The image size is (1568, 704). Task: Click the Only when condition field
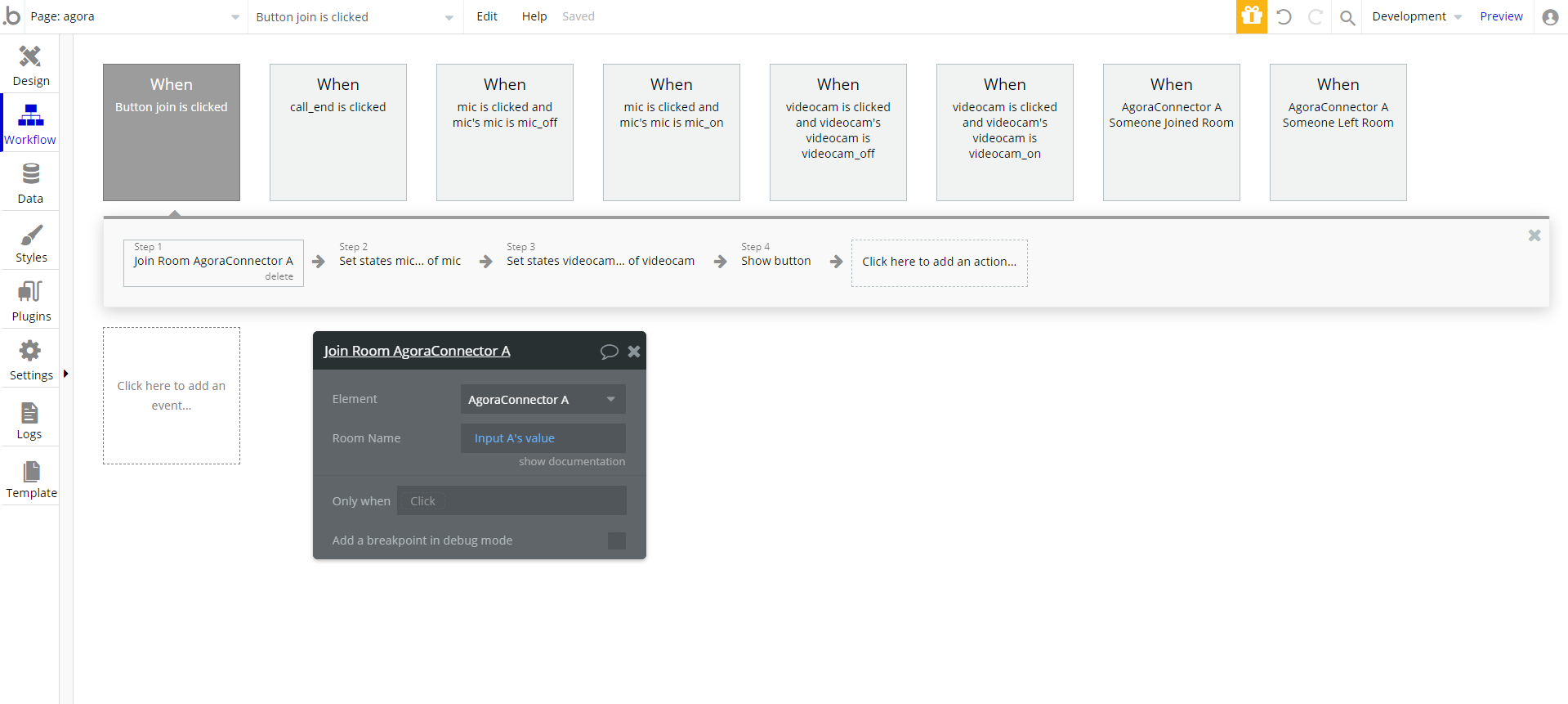(x=511, y=500)
